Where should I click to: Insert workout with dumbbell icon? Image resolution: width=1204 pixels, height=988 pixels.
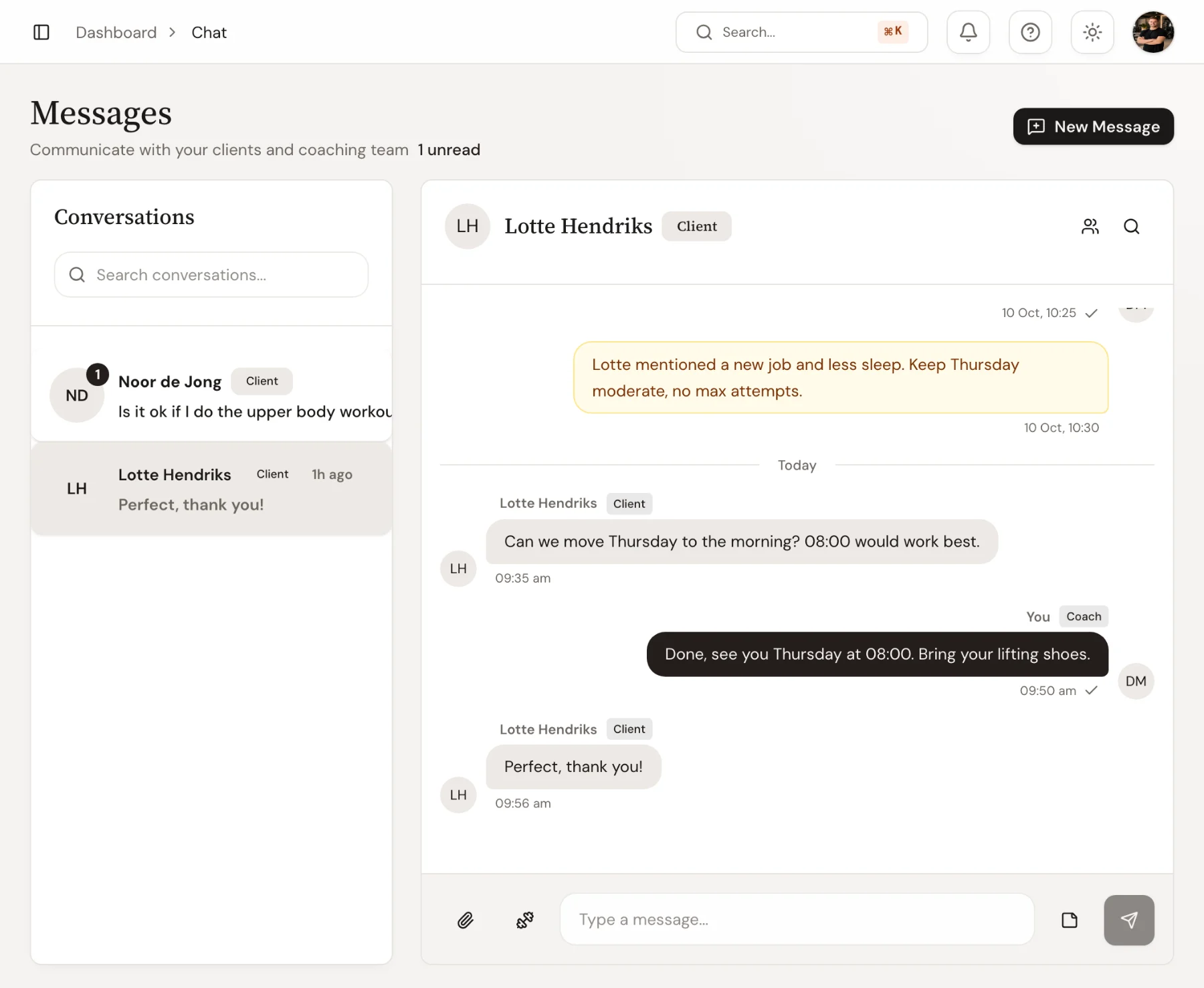click(x=525, y=920)
